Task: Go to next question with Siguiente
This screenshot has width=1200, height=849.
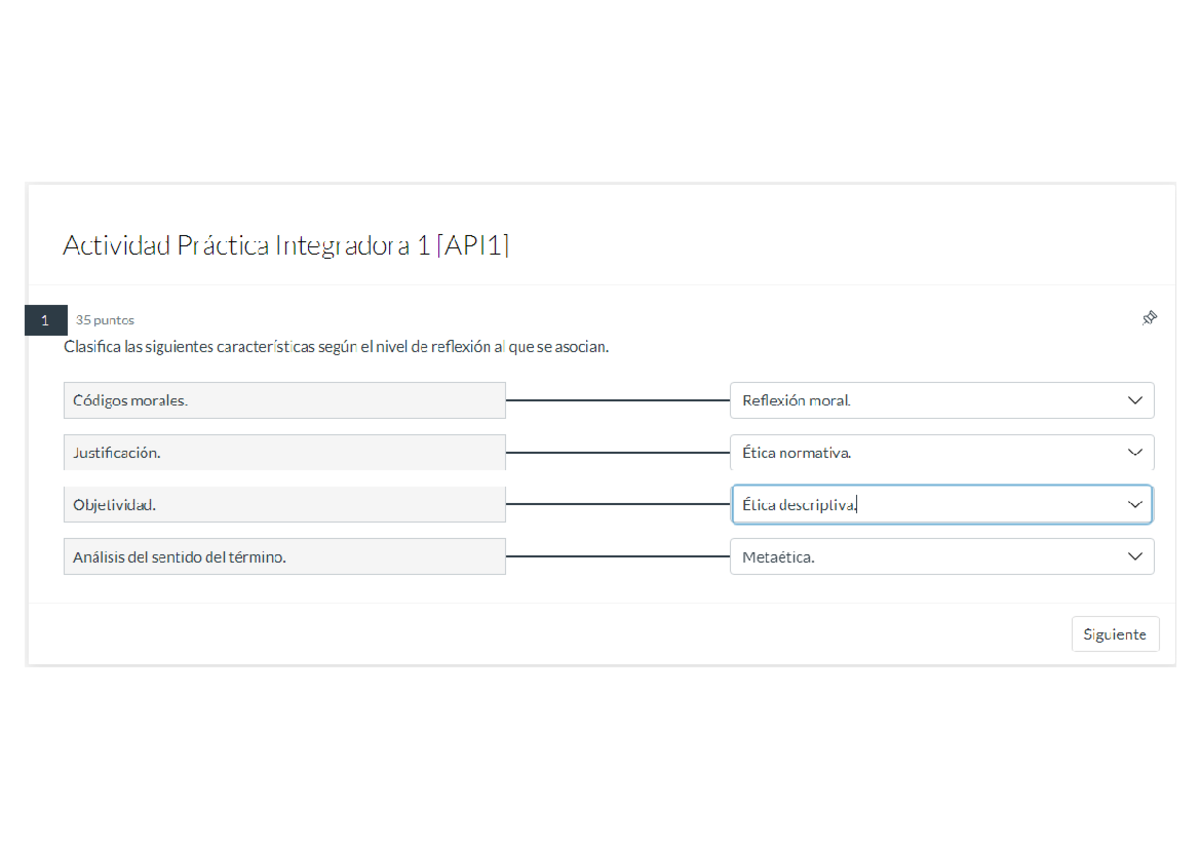Action: point(1114,634)
